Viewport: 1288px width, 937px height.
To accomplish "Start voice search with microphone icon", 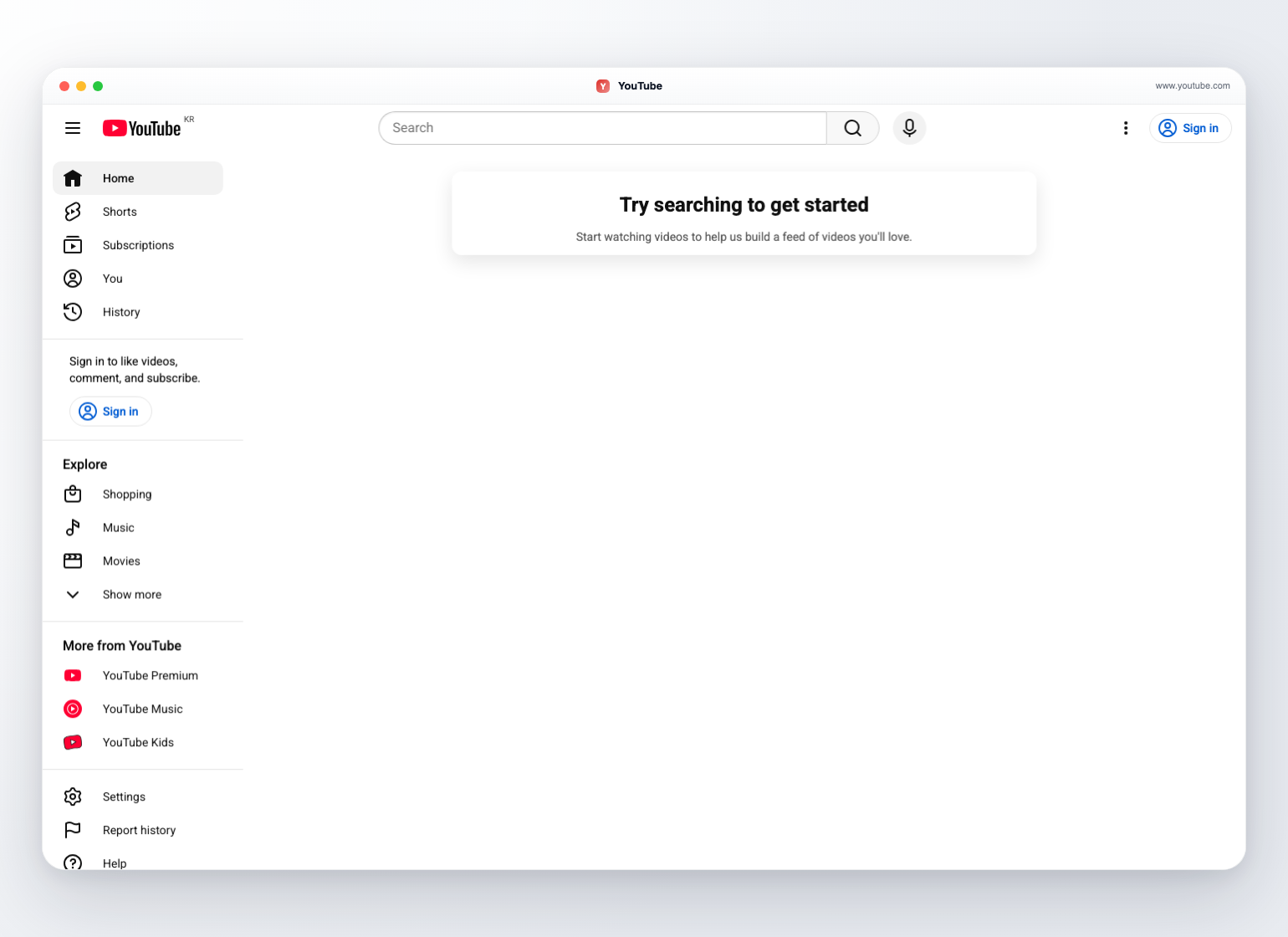I will pos(909,128).
